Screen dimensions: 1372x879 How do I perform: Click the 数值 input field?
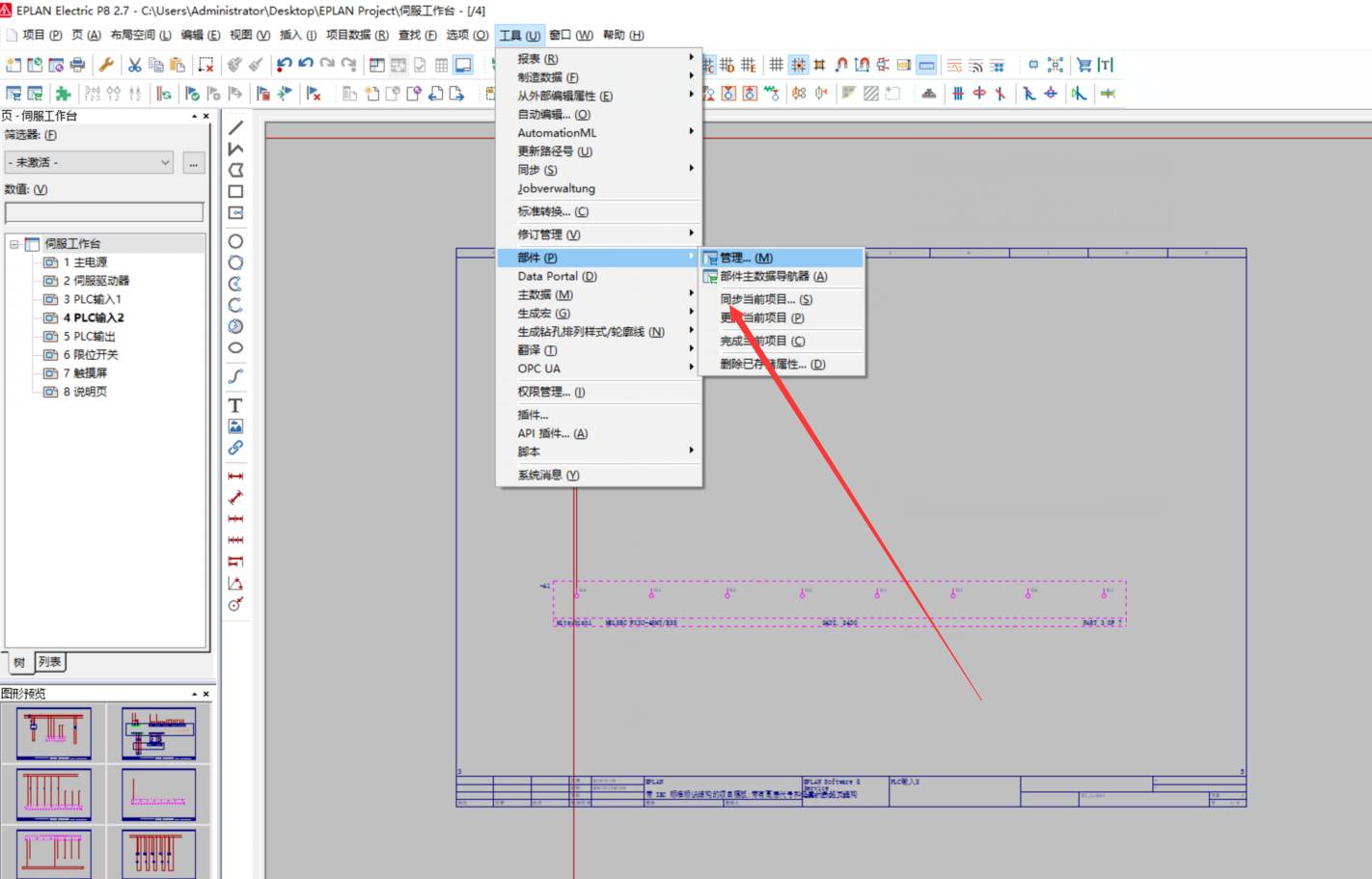coord(104,212)
